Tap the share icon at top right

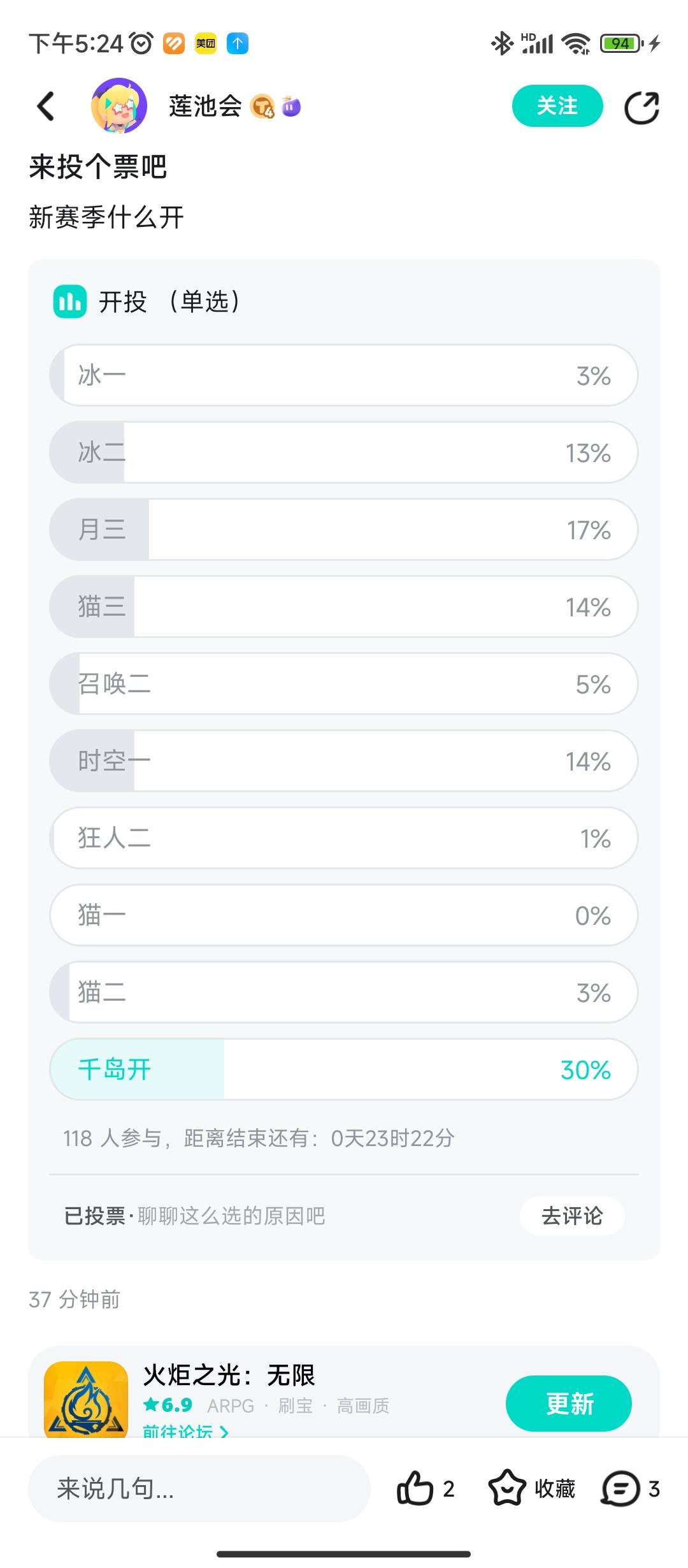tap(641, 107)
